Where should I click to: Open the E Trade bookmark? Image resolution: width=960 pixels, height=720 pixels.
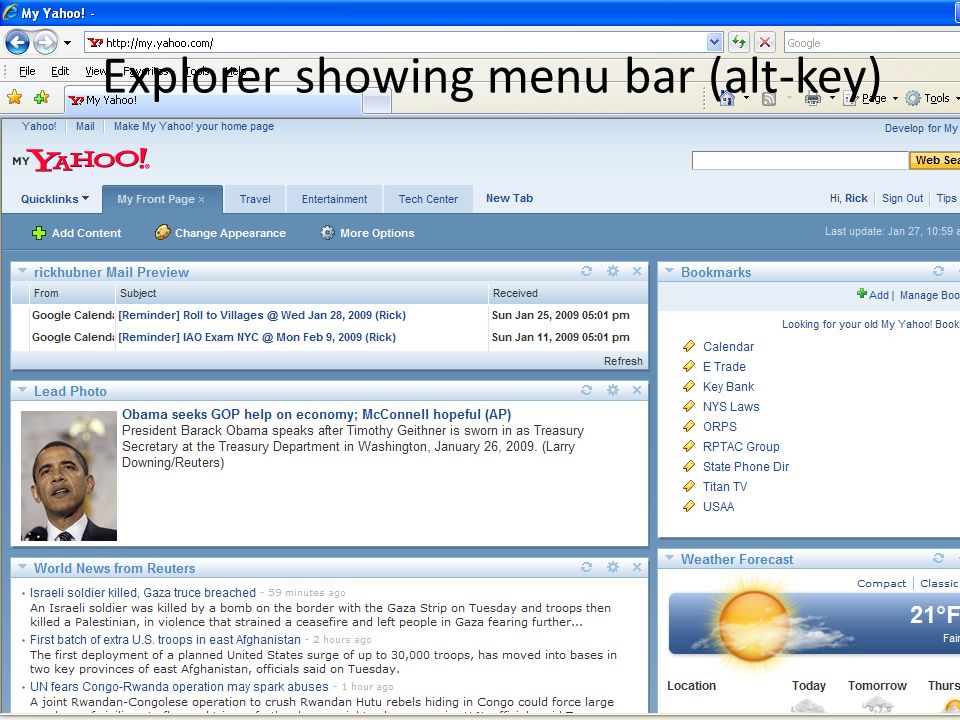(x=724, y=367)
